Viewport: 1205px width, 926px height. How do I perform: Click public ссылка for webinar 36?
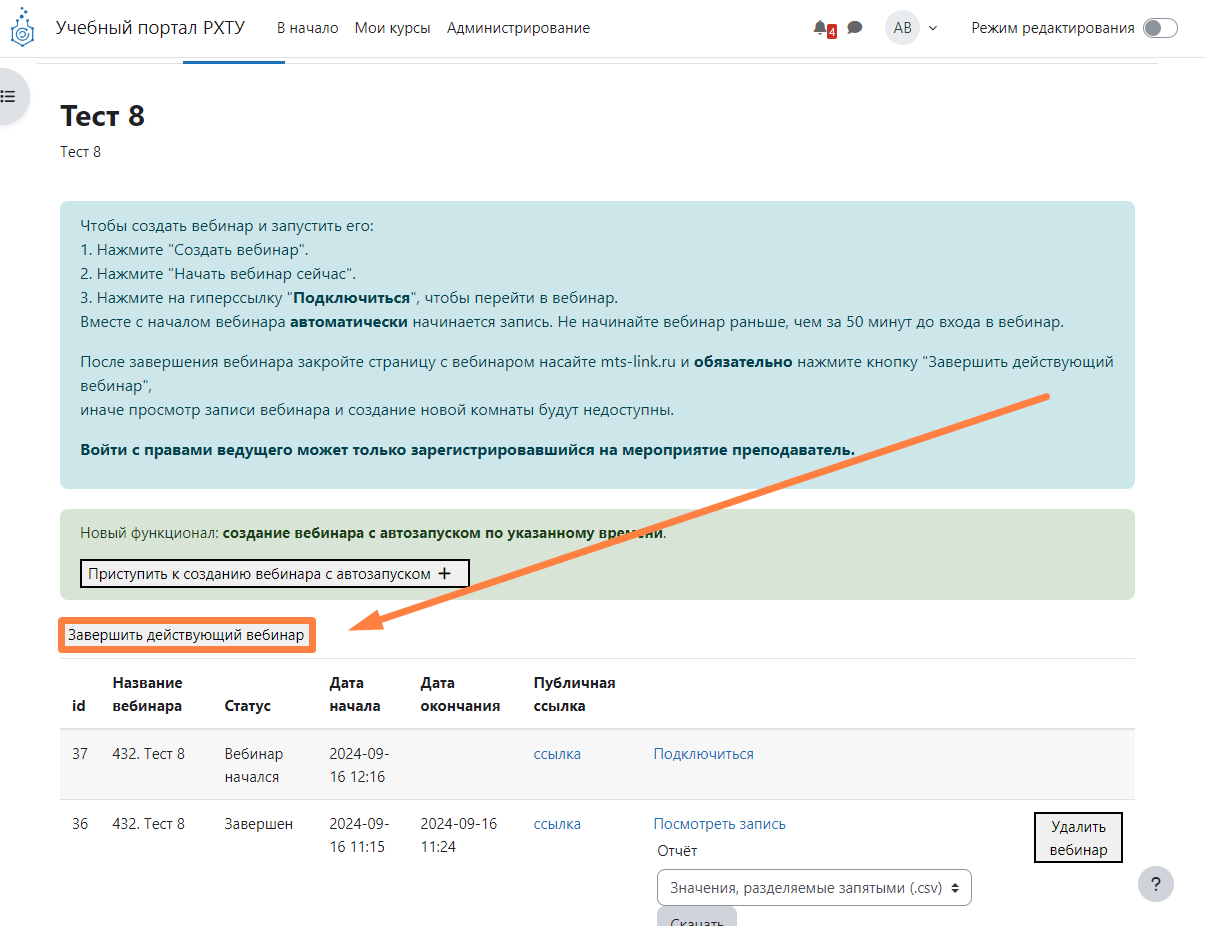click(x=557, y=824)
